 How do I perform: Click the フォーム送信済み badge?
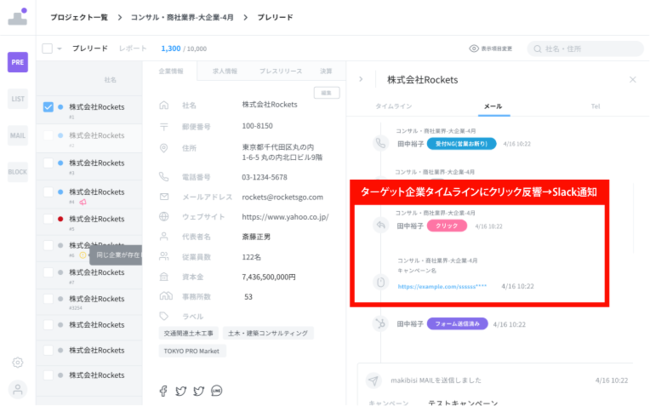457,324
